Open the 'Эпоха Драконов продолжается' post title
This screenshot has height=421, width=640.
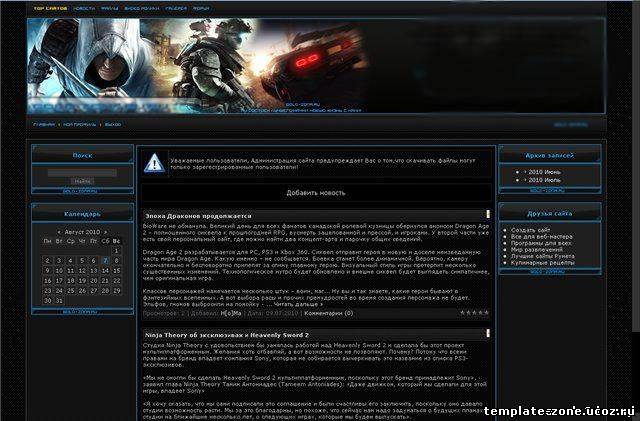click(x=198, y=216)
